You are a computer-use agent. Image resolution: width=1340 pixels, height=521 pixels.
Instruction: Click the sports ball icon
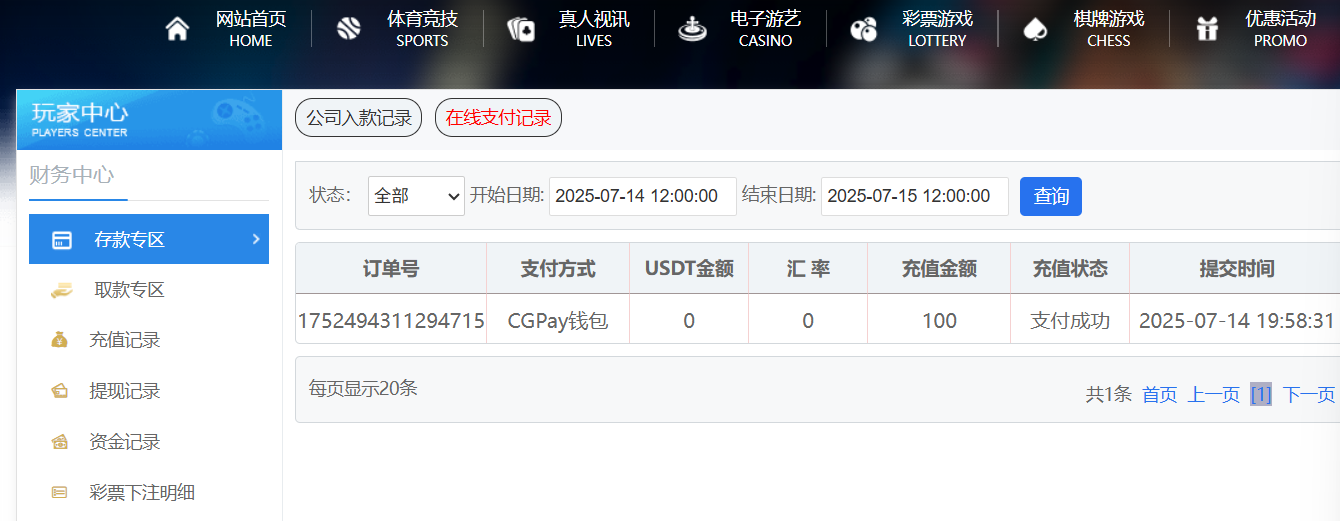point(348,29)
